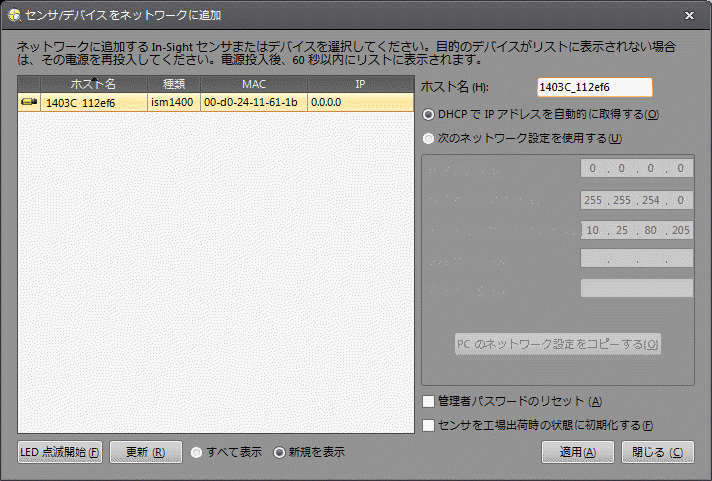Sort list by 種類 column header

click(174, 85)
